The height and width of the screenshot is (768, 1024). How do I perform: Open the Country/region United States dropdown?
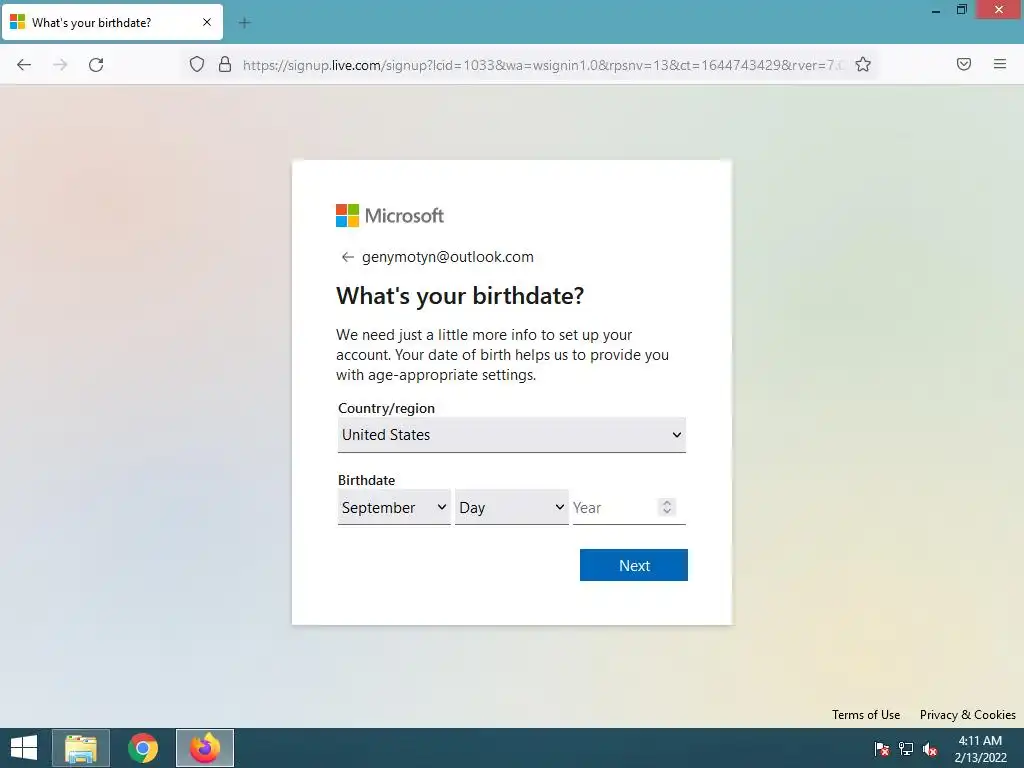click(x=511, y=435)
